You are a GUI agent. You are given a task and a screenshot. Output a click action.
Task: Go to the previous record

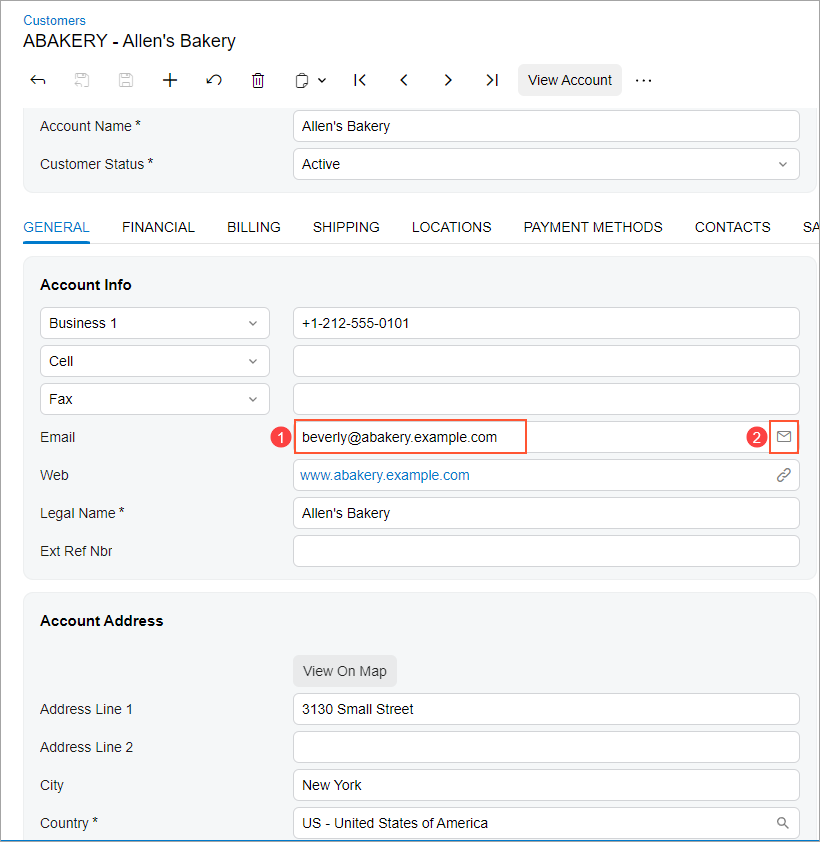coord(404,80)
